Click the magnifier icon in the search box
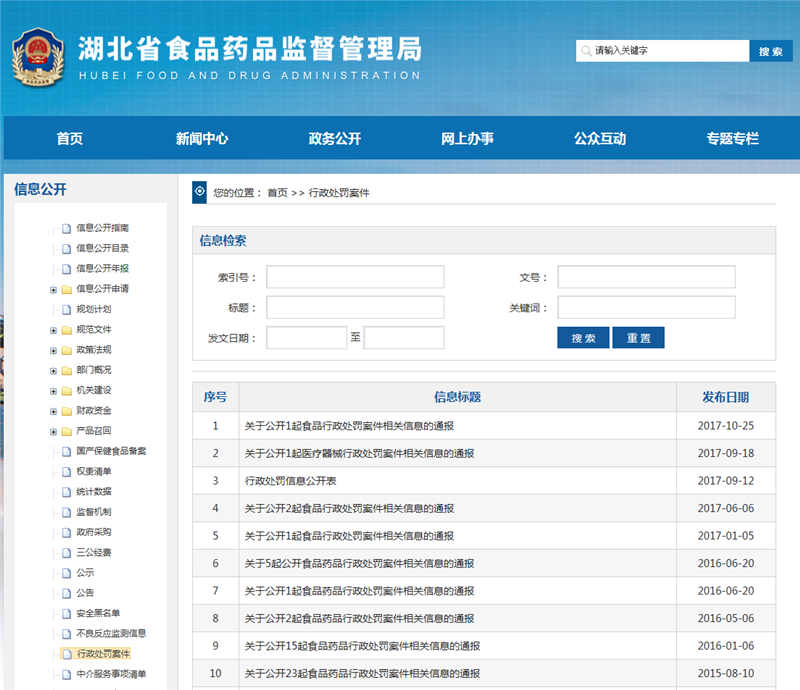Viewport: 800px width, 690px height. coord(585,51)
